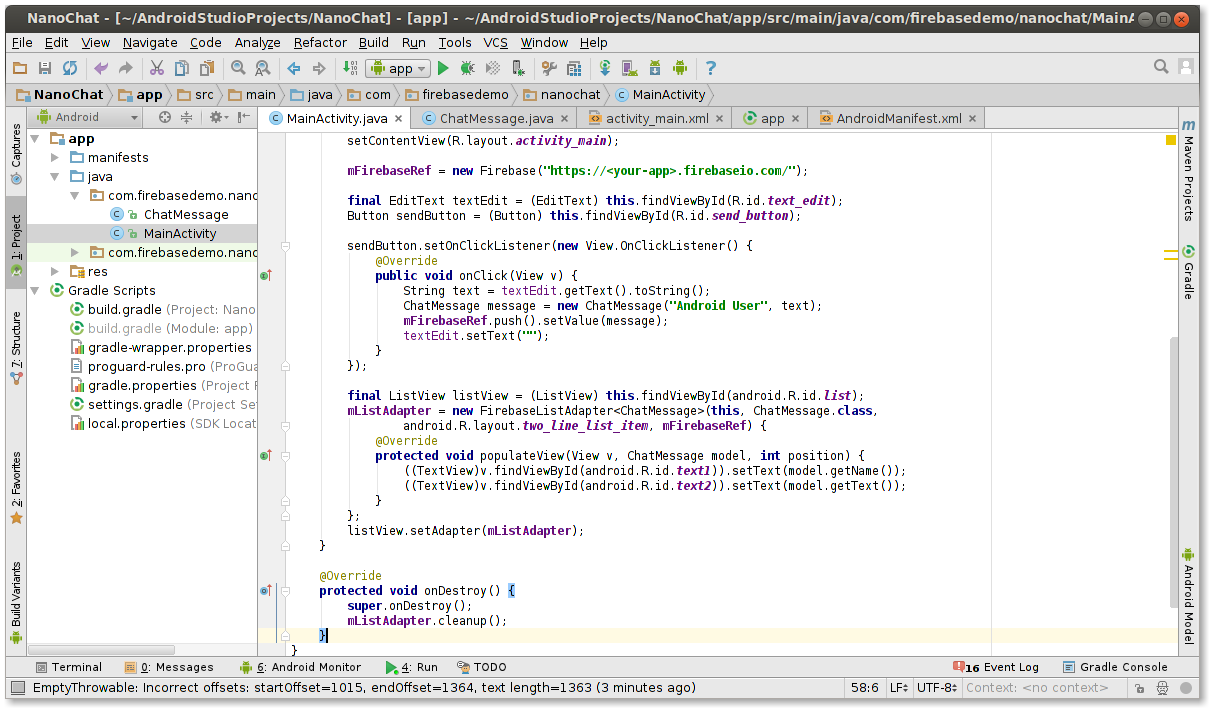Toggle the Maven Projects side panel
This screenshot has height=708, width=1209.
[x=1188, y=170]
